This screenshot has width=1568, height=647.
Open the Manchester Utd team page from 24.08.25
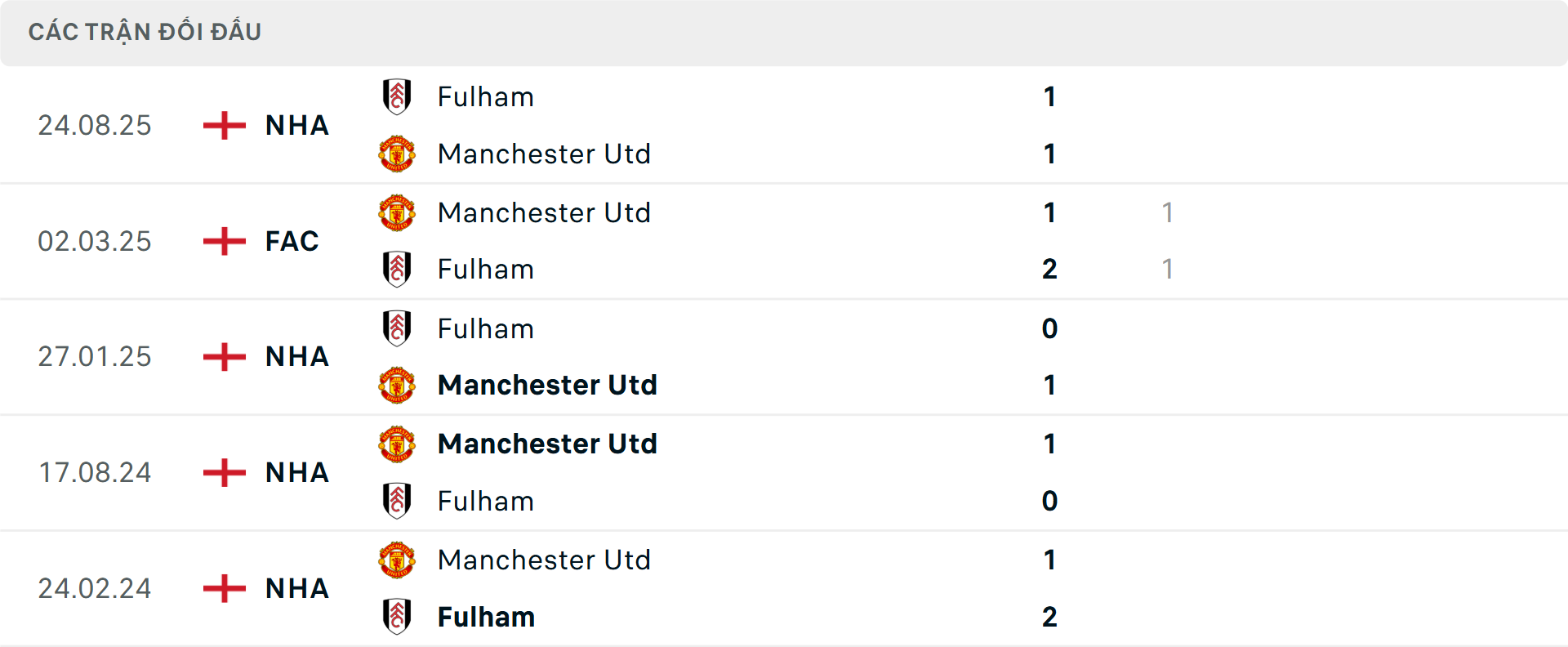coord(545,154)
